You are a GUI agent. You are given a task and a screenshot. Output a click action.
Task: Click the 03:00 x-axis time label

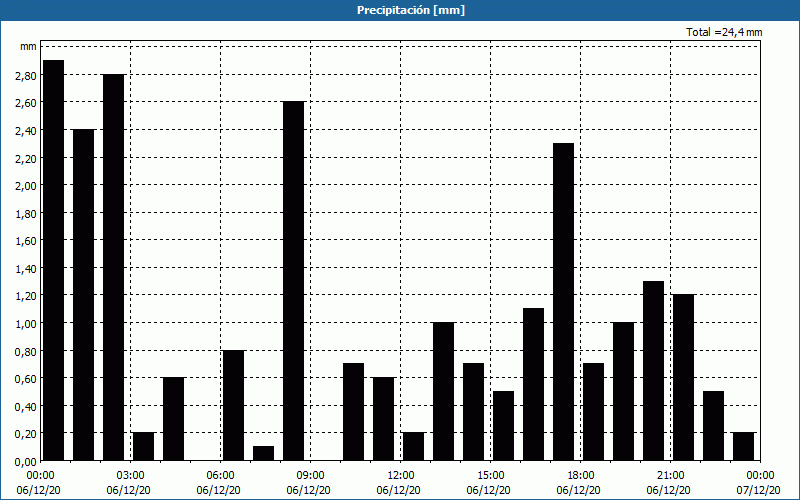131,476
